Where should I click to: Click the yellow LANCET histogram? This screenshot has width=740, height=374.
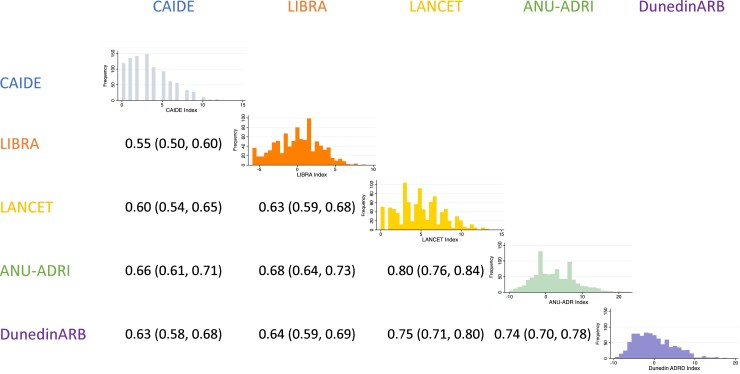click(x=433, y=209)
